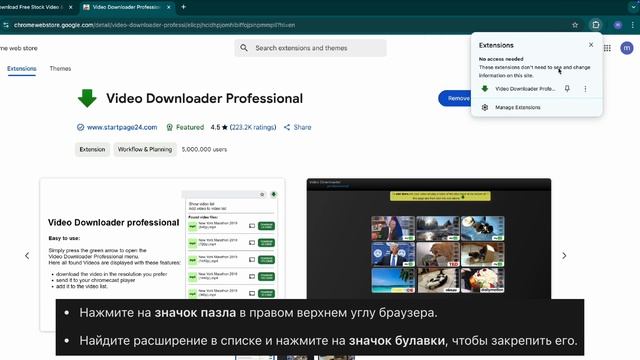The height and width of the screenshot is (360, 640).
Task: Click the Video Downloader Professional title
Action: (x=204, y=98)
